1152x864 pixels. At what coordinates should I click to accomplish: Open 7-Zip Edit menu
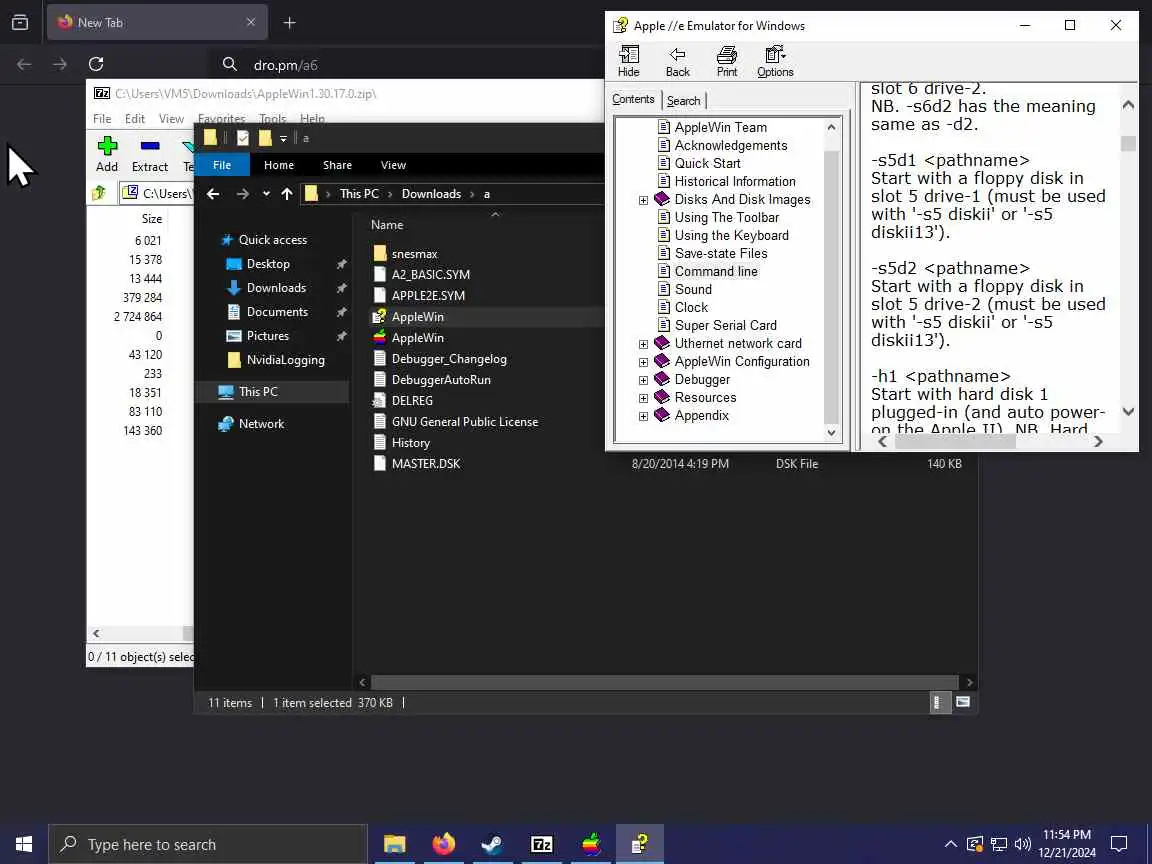(134, 118)
